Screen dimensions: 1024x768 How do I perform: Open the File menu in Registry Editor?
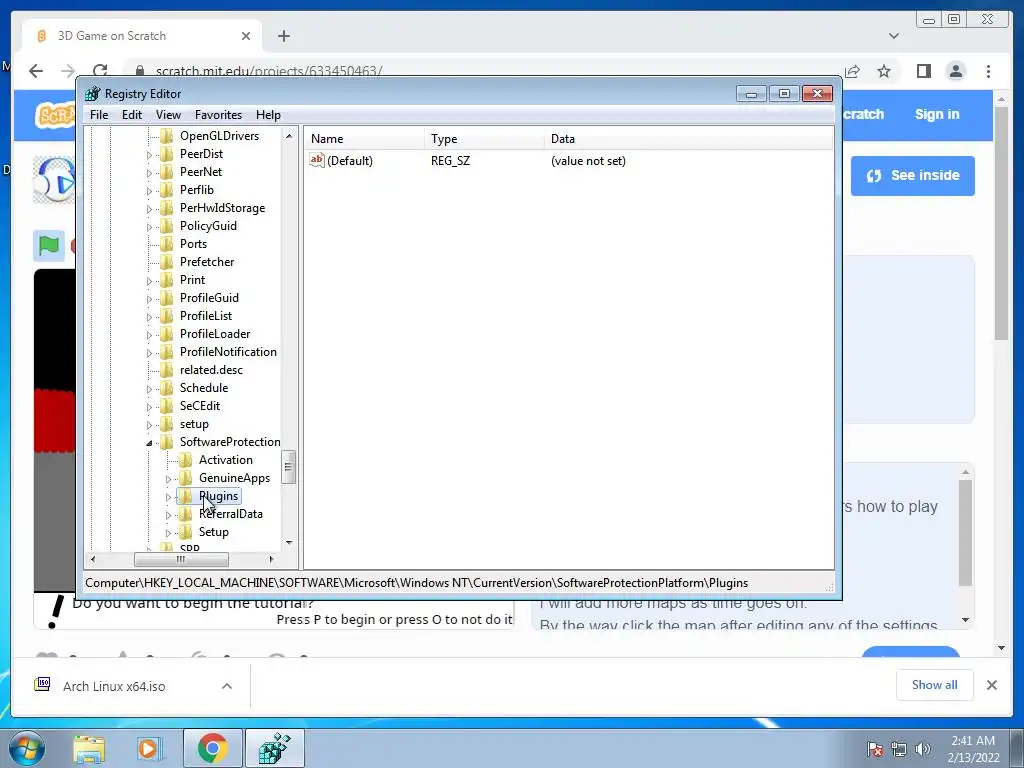[99, 115]
